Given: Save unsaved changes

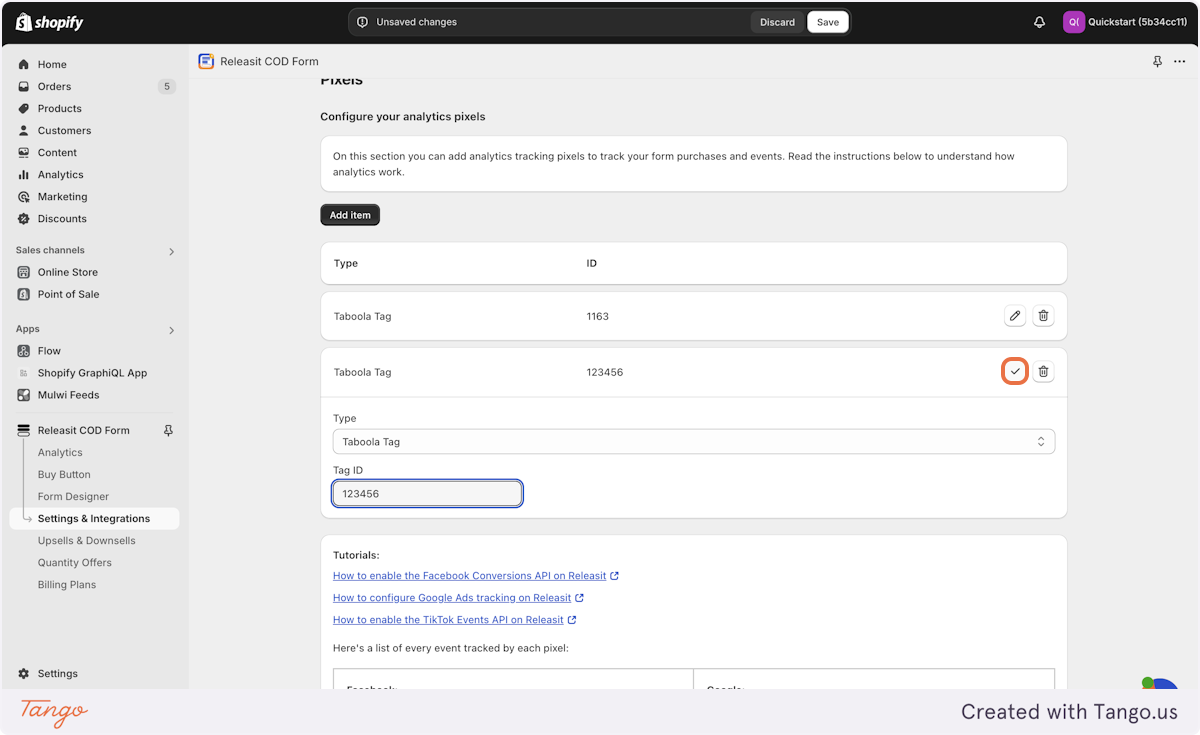Looking at the screenshot, I should point(828,22).
